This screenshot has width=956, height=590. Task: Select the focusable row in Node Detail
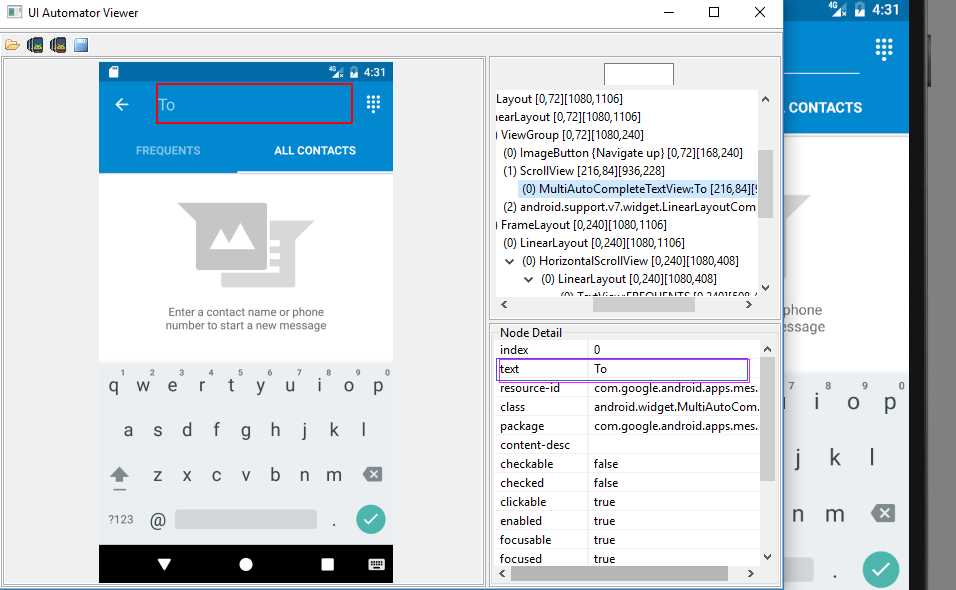pyautogui.click(x=627, y=540)
